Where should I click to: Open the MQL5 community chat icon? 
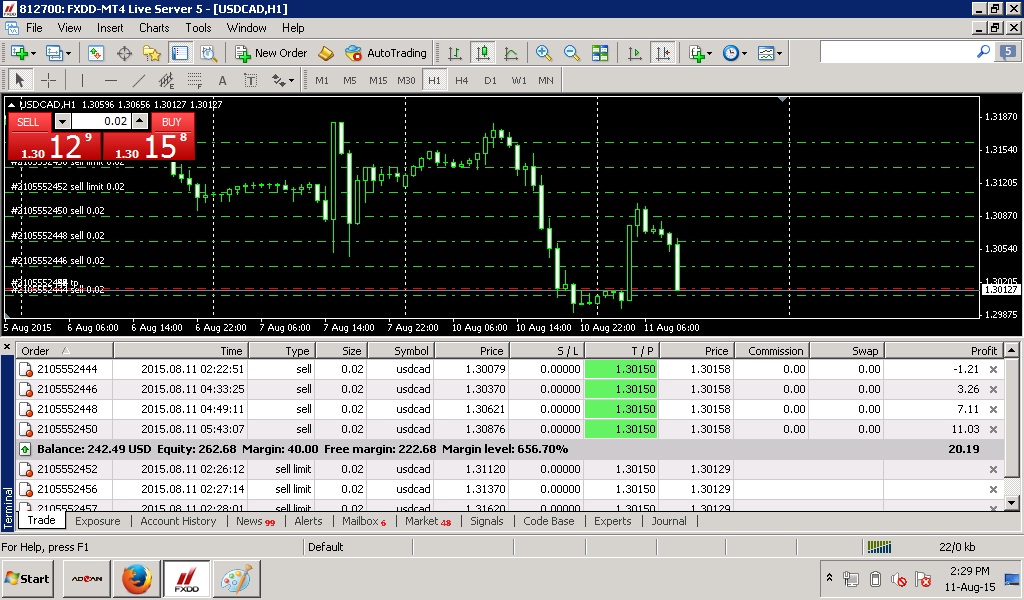(x=1008, y=52)
